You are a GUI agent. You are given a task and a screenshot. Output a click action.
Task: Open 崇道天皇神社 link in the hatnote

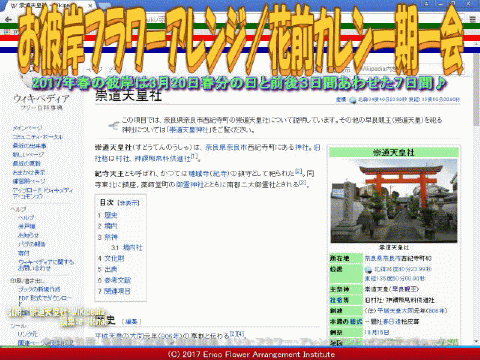pyautogui.click(x=189, y=130)
